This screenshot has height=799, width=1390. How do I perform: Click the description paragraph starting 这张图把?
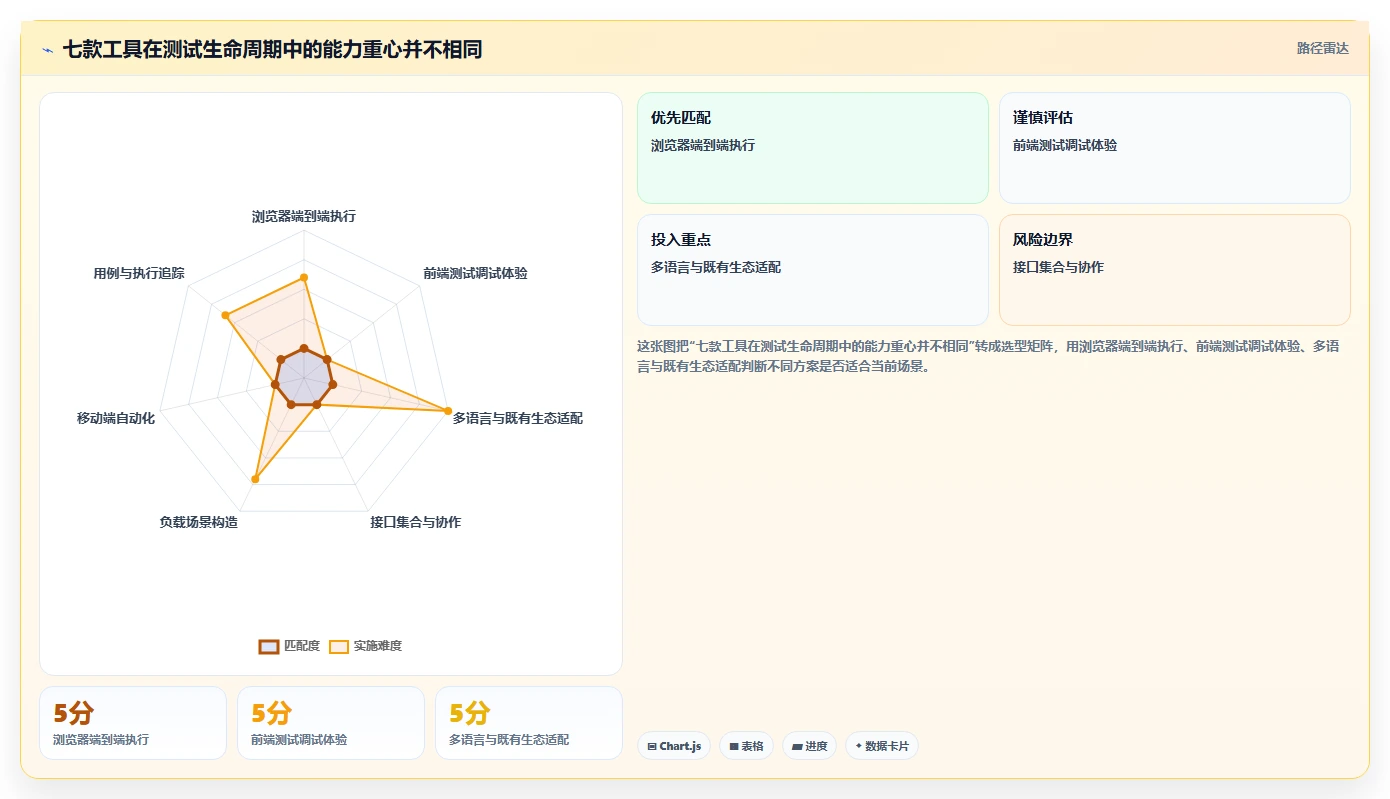[993, 356]
